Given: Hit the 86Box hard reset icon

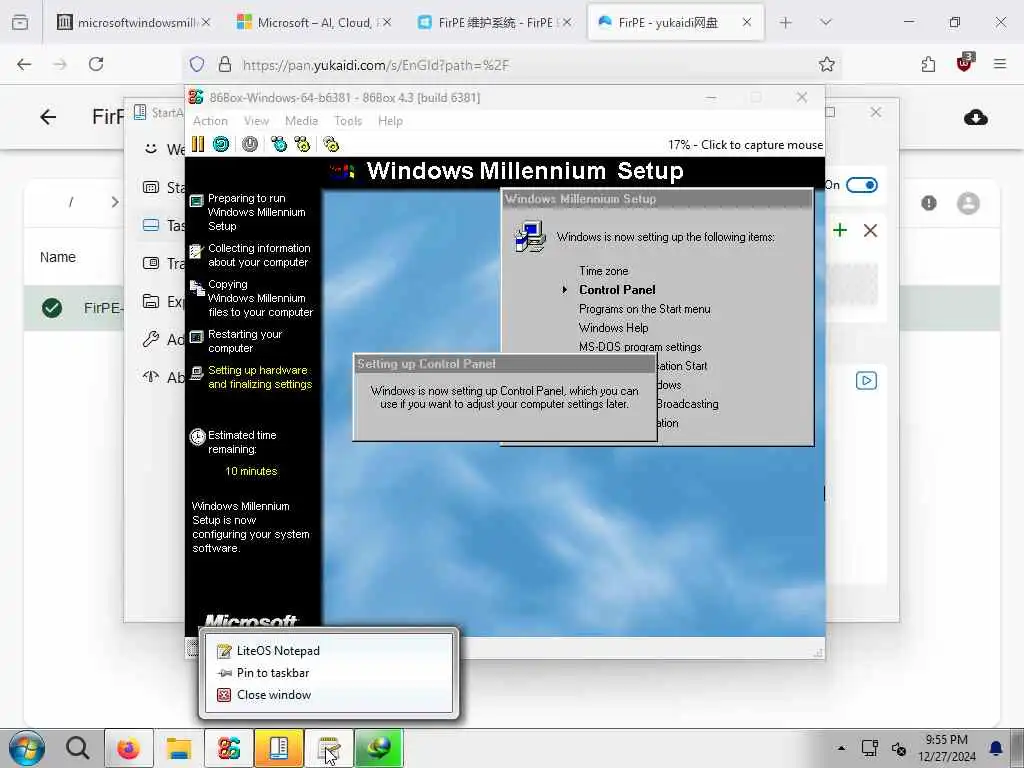Looking at the screenshot, I should (221, 144).
